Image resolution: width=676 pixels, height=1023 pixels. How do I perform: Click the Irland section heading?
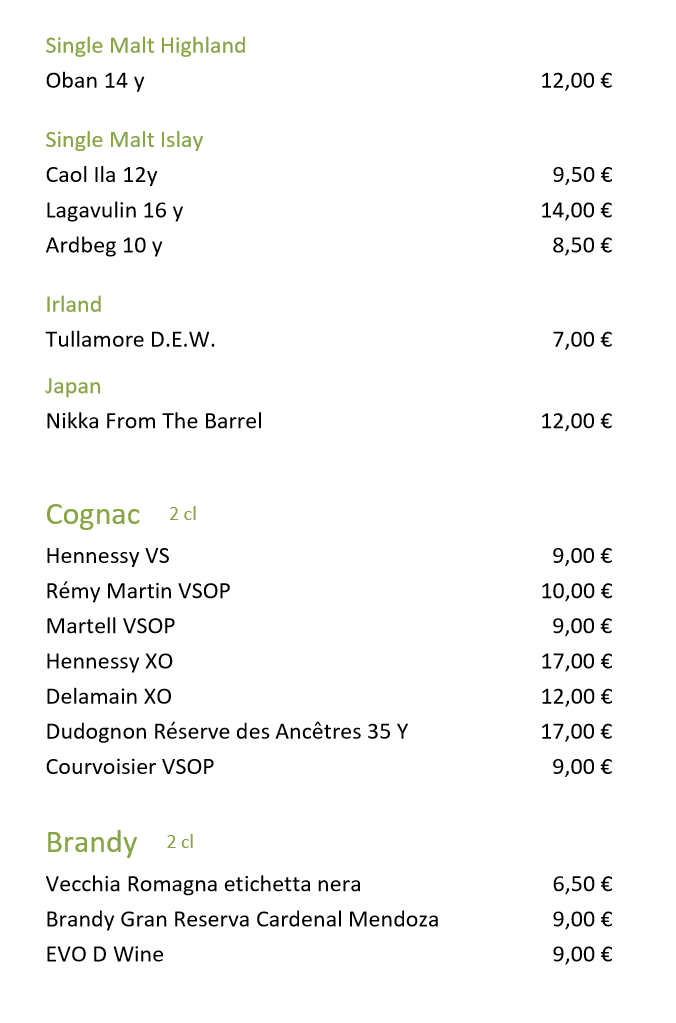point(73,304)
